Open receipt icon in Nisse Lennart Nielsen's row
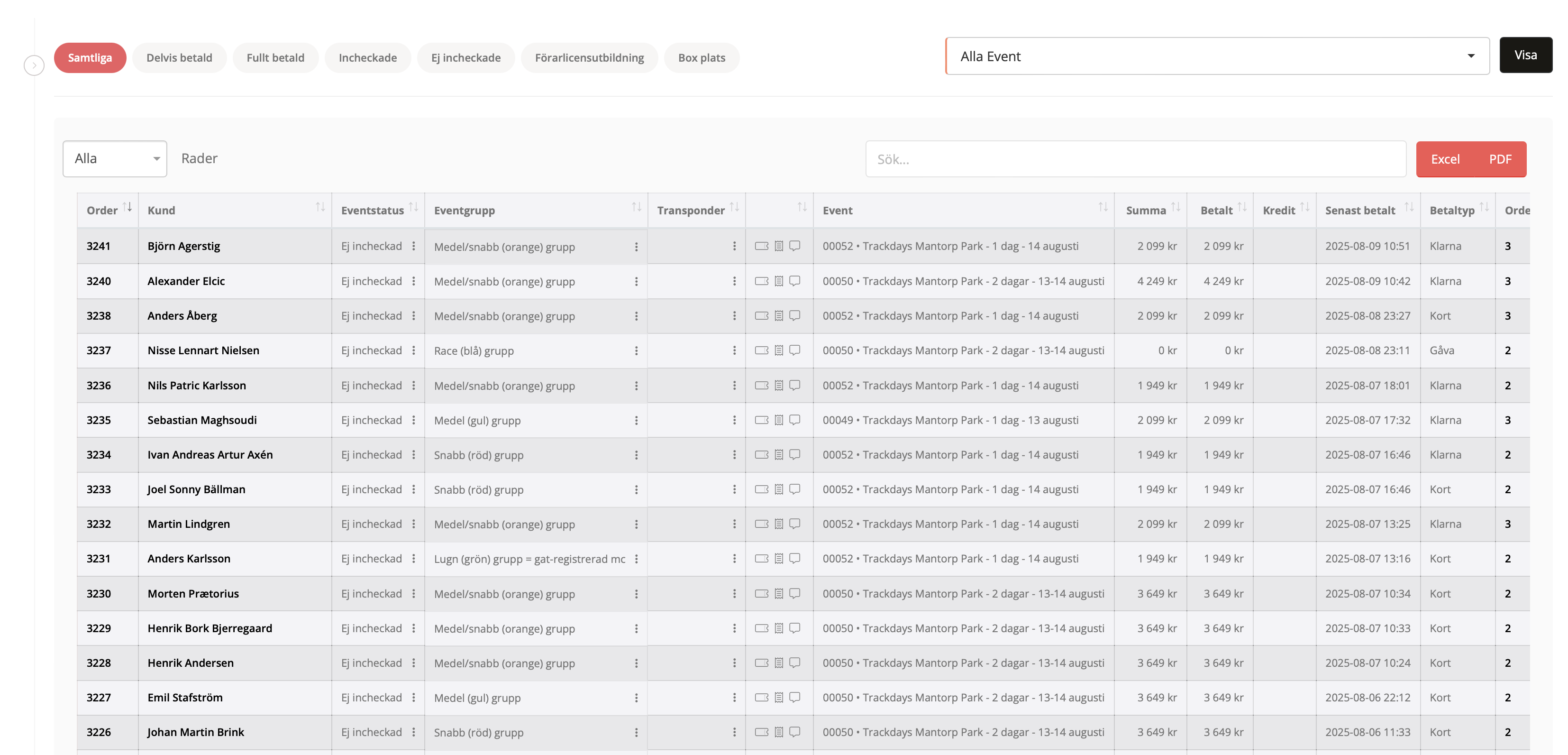 tap(778, 350)
